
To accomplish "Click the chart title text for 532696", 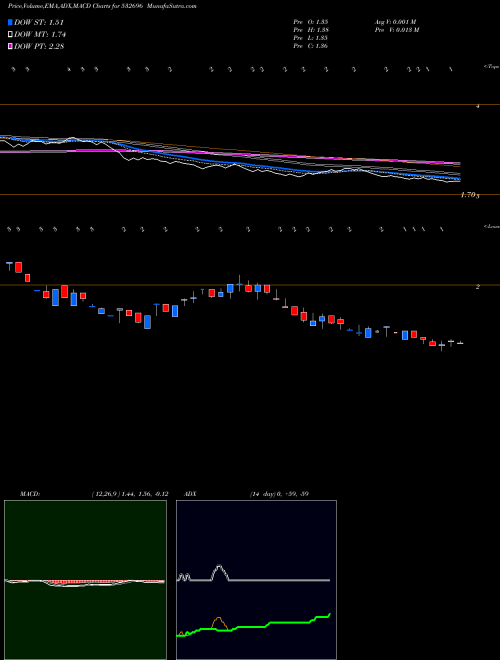I will pos(102,6).
